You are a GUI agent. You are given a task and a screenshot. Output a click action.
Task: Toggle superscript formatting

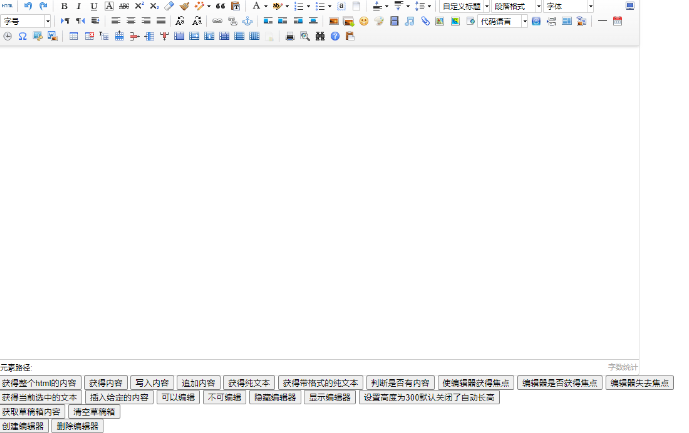coord(139,6)
